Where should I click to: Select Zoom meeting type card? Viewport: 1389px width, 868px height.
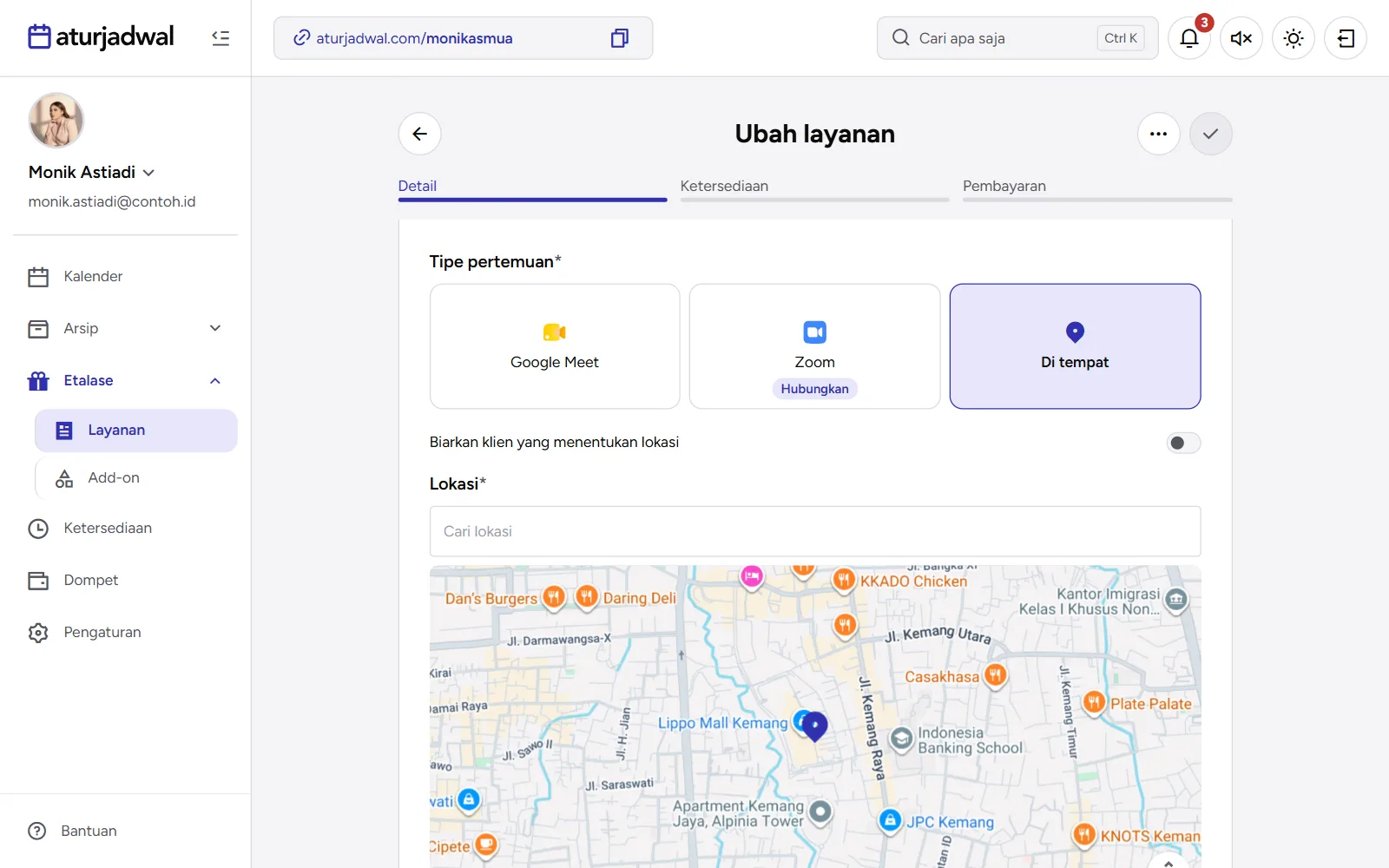tap(815, 346)
